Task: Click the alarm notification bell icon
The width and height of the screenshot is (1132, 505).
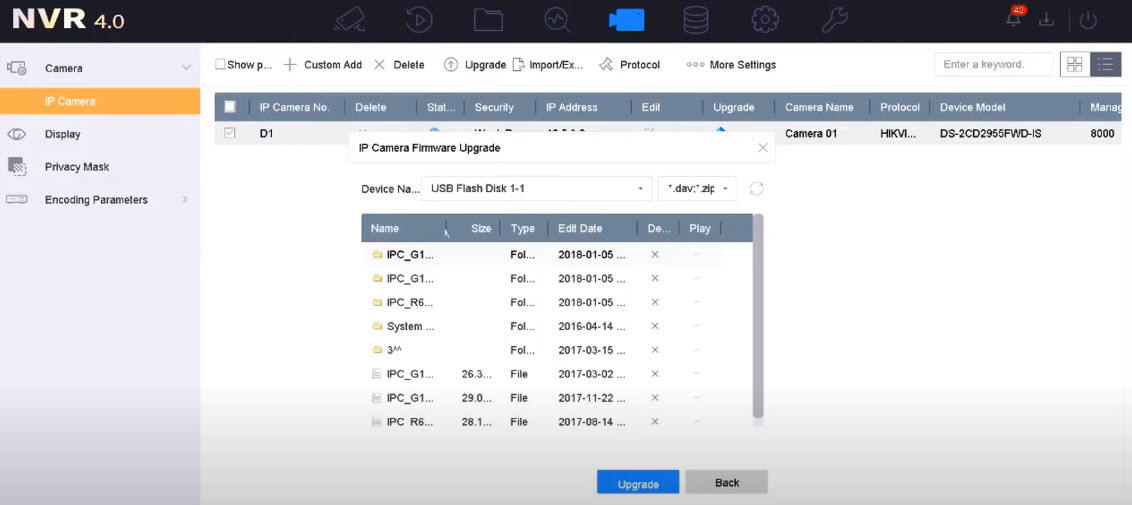Action: (1014, 19)
